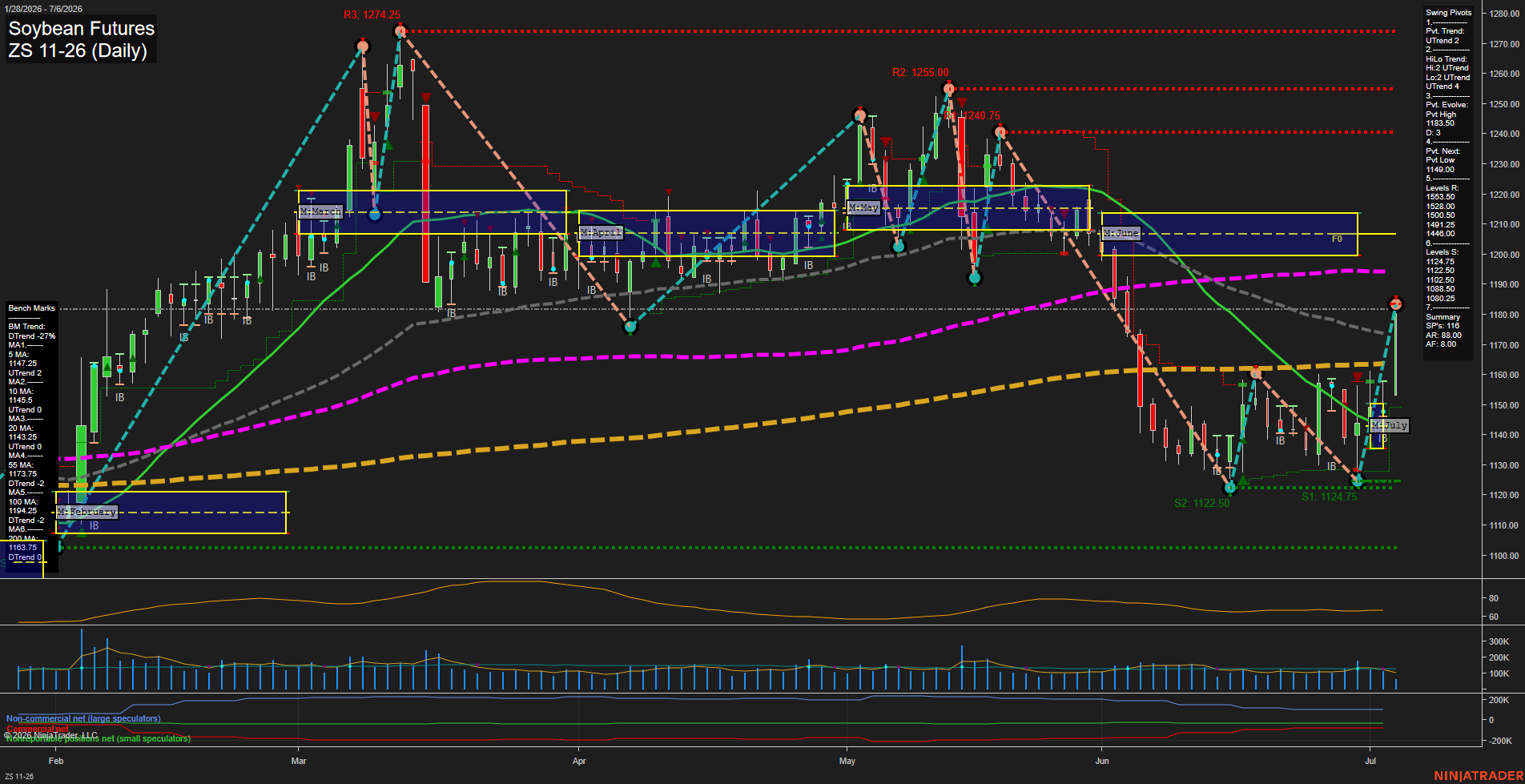The height and width of the screenshot is (784, 1525).
Task: Click the Apr label on time axis
Action: [x=579, y=761]
